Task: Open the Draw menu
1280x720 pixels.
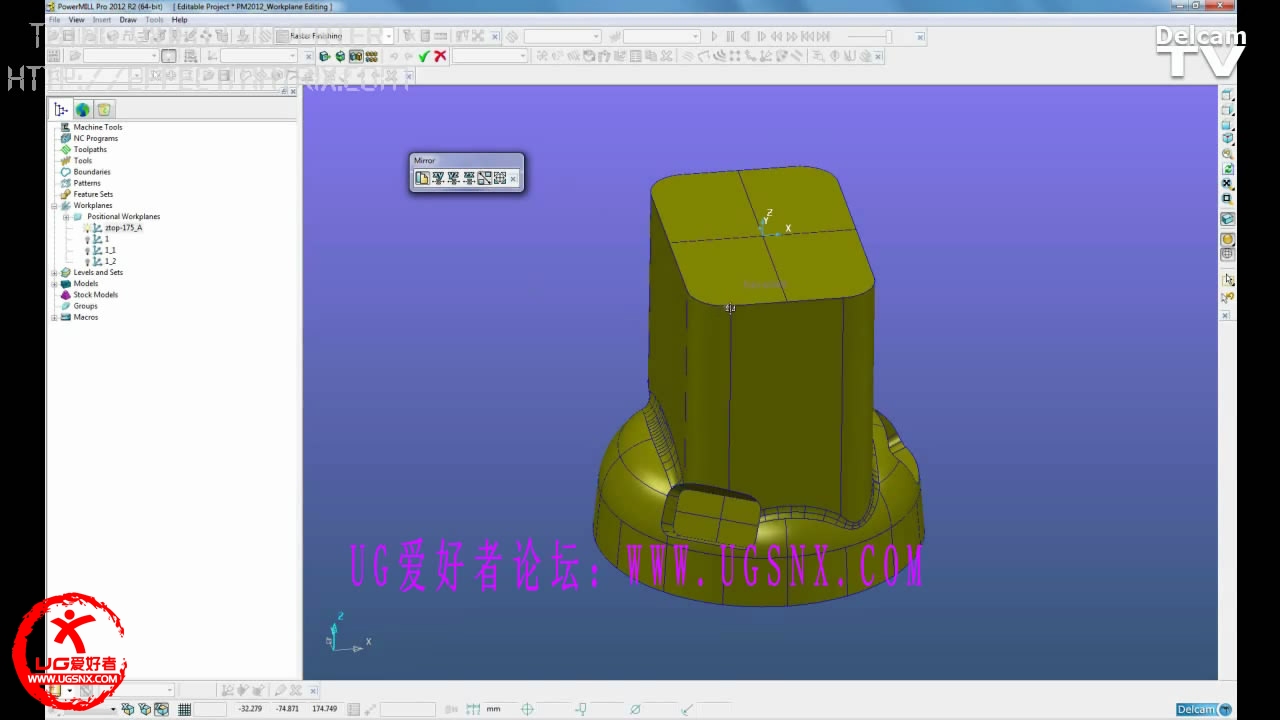Action: pos(128,19)
